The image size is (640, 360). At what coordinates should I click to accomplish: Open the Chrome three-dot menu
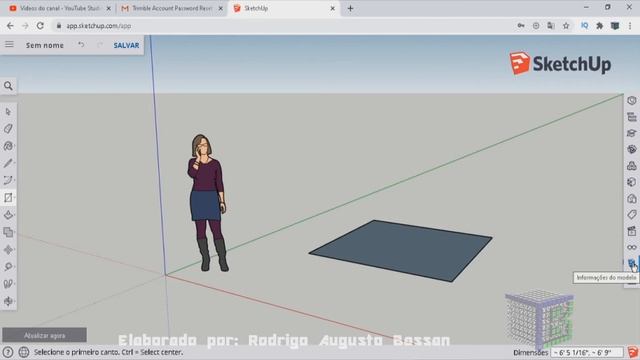click(630, 26)
